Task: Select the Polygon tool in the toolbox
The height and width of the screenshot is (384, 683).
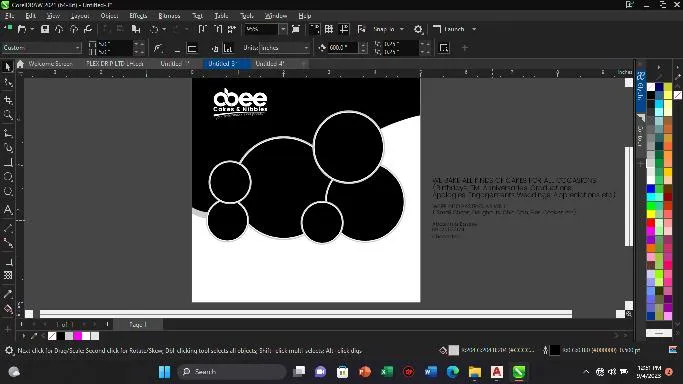Action: click(x=8, y=192)
